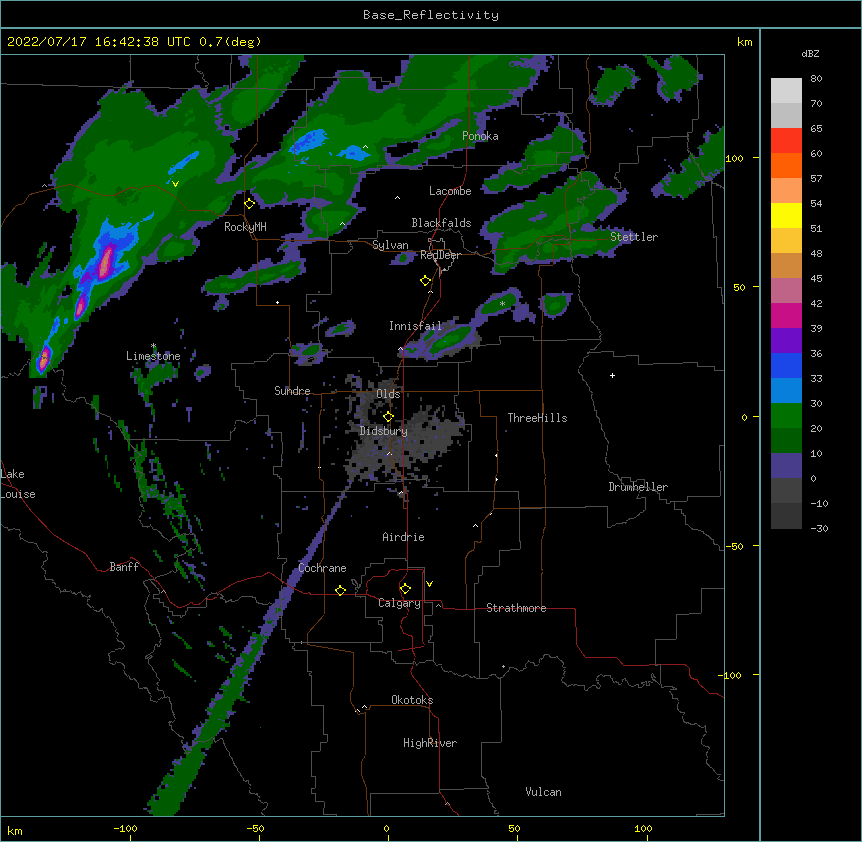Click the yellow V marker north of RockyMH storm

pyautogui.click(x=175, y=184)
